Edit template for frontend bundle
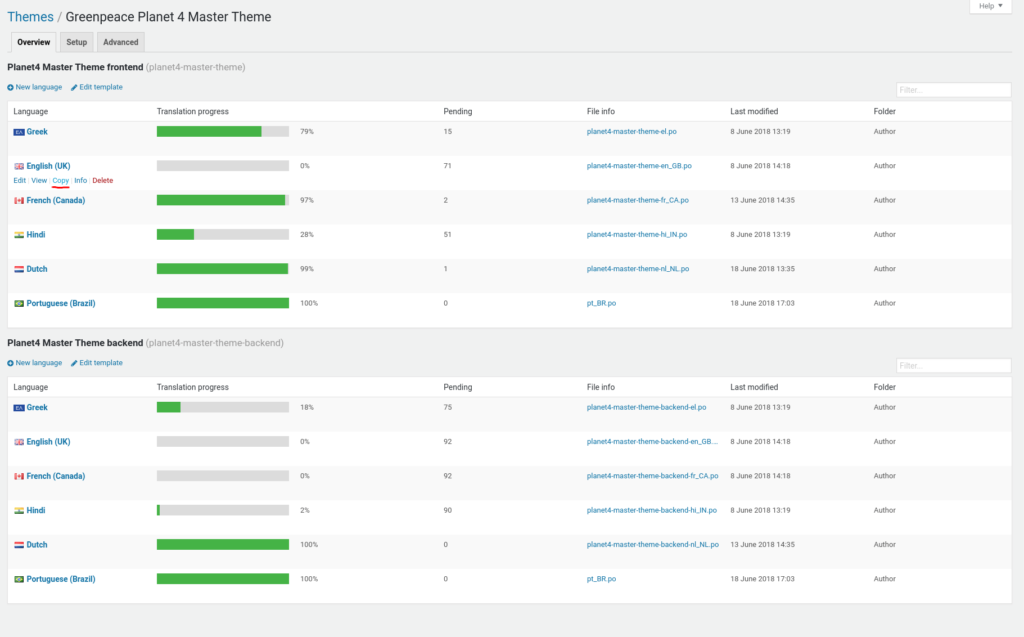The image size is (1024, 637). pos(101,87)
